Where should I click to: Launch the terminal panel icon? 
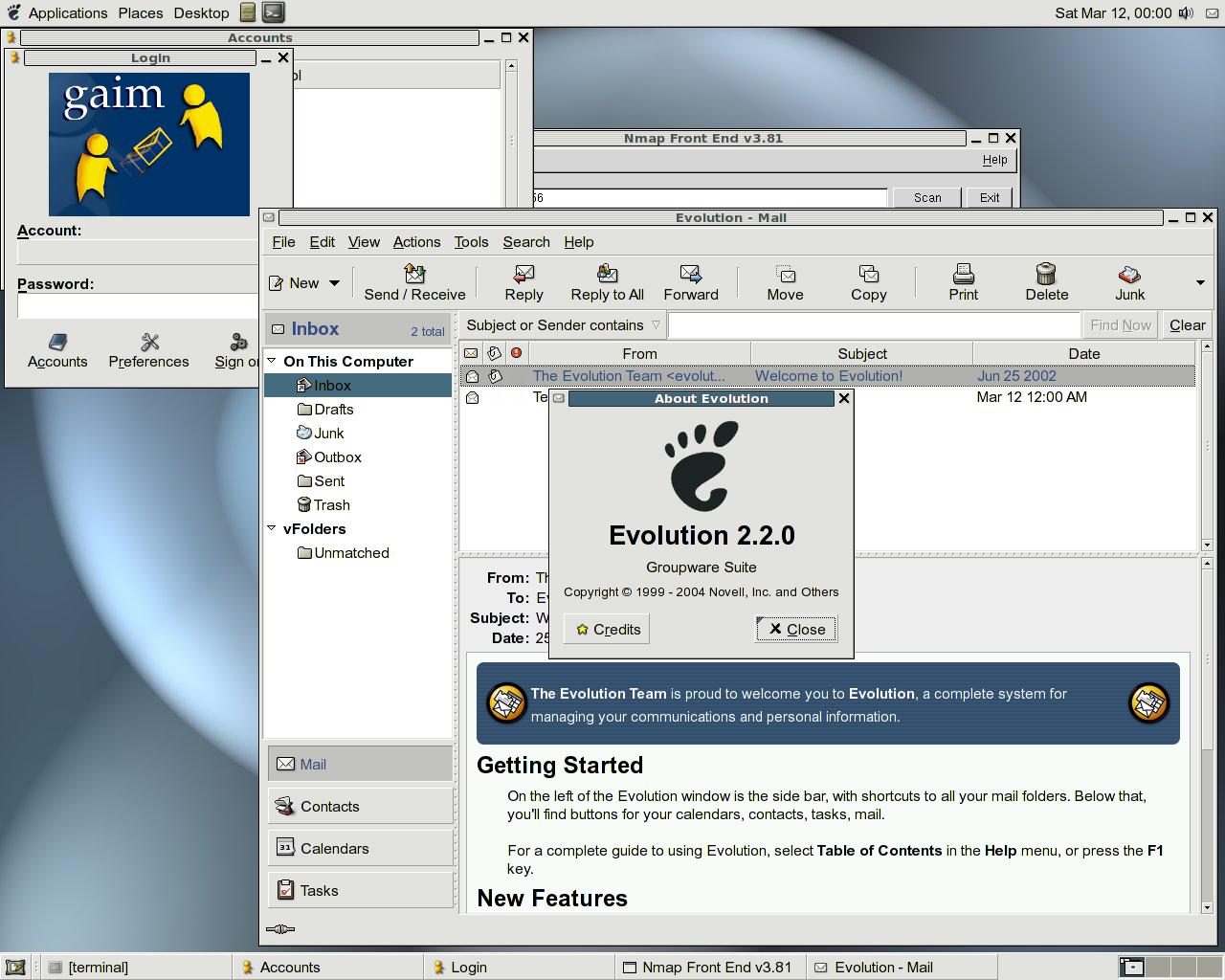coord(274,12)
